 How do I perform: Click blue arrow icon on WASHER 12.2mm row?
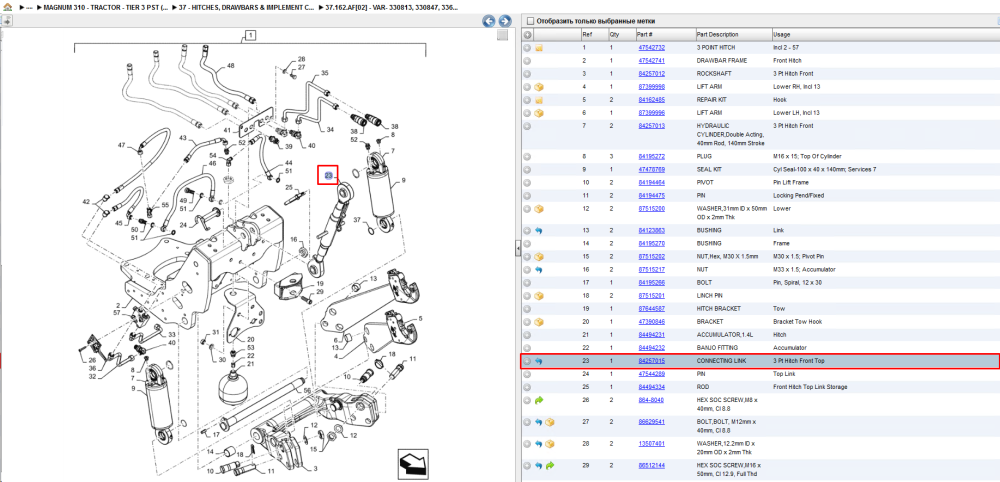click(539, 444)
